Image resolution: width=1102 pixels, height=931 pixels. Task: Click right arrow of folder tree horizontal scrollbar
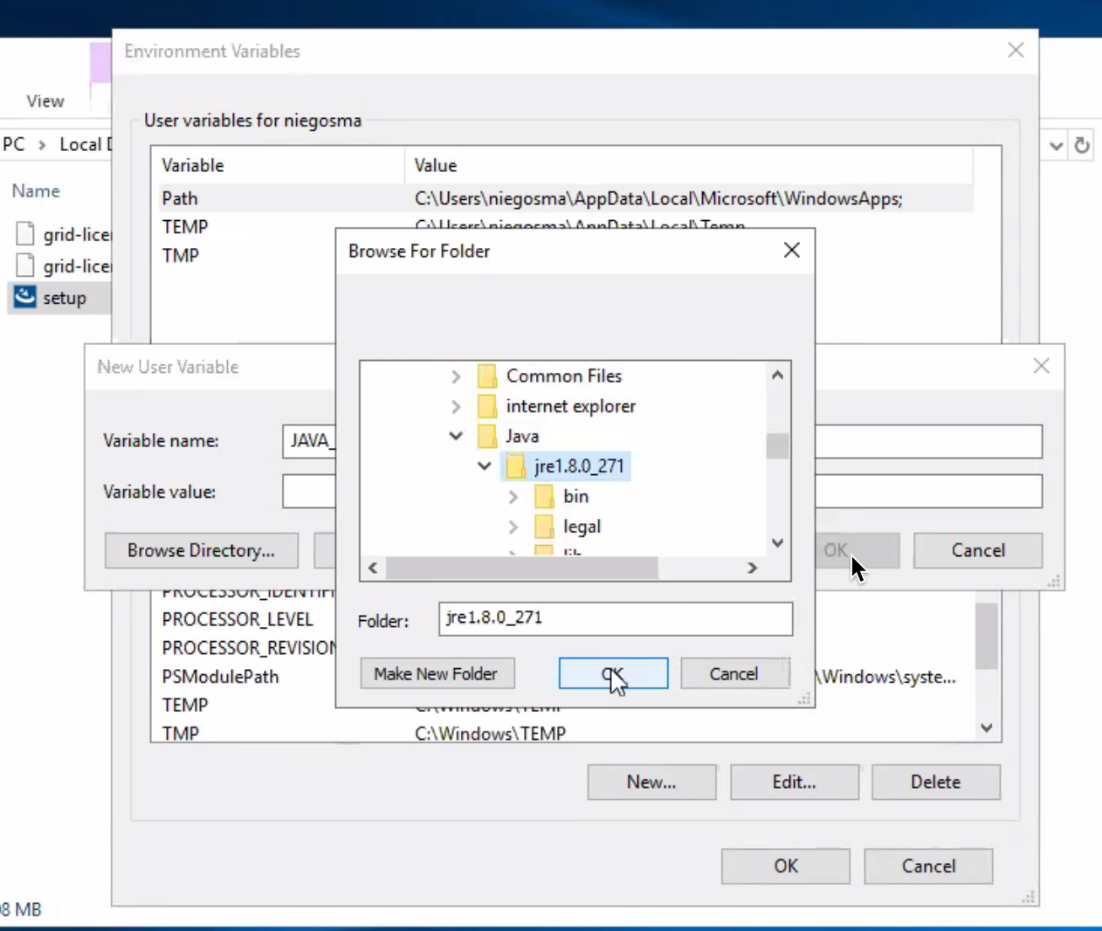click(x=752, y=568)
